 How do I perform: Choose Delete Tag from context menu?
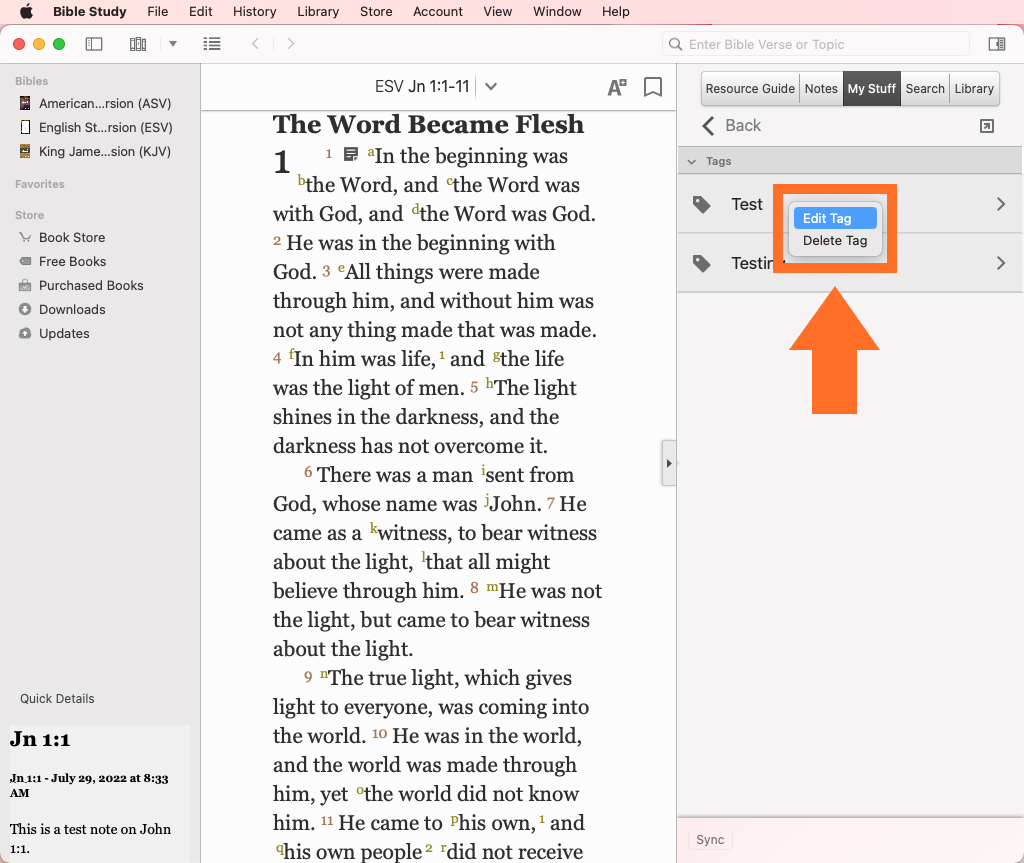[x=835, y=240]
